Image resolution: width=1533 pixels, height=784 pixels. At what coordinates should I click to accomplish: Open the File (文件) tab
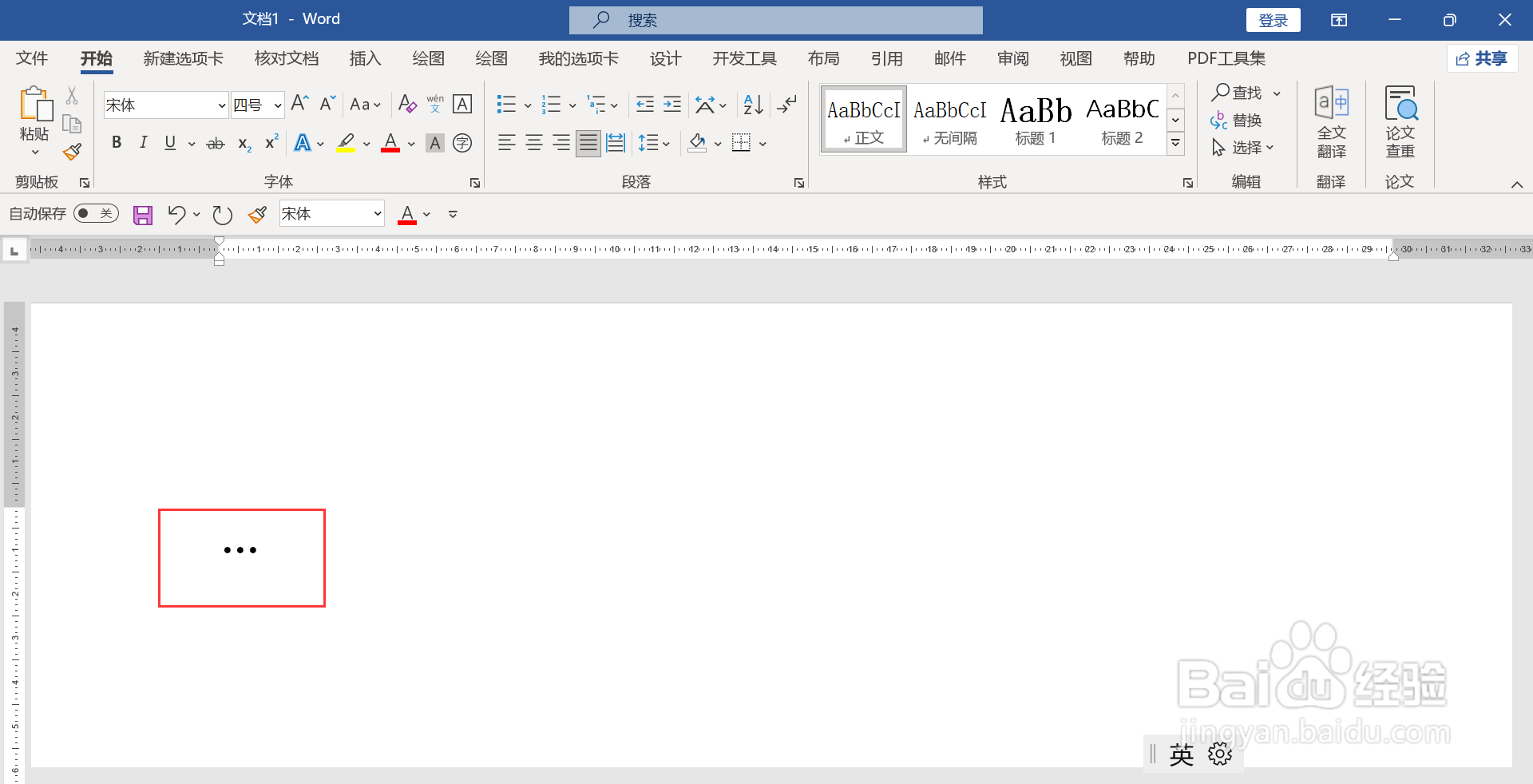click(x=32, y=58)
